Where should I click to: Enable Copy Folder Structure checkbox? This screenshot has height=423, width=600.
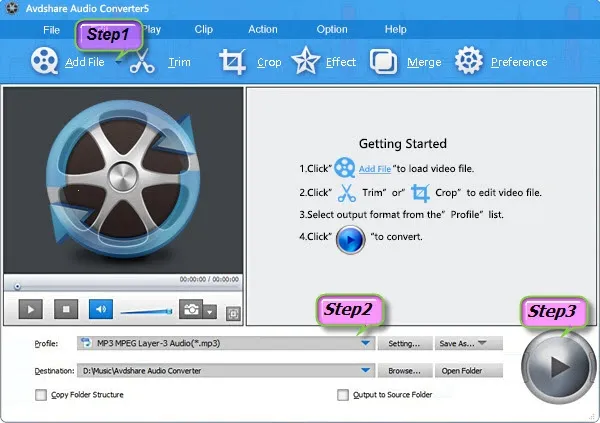[41, 395]
